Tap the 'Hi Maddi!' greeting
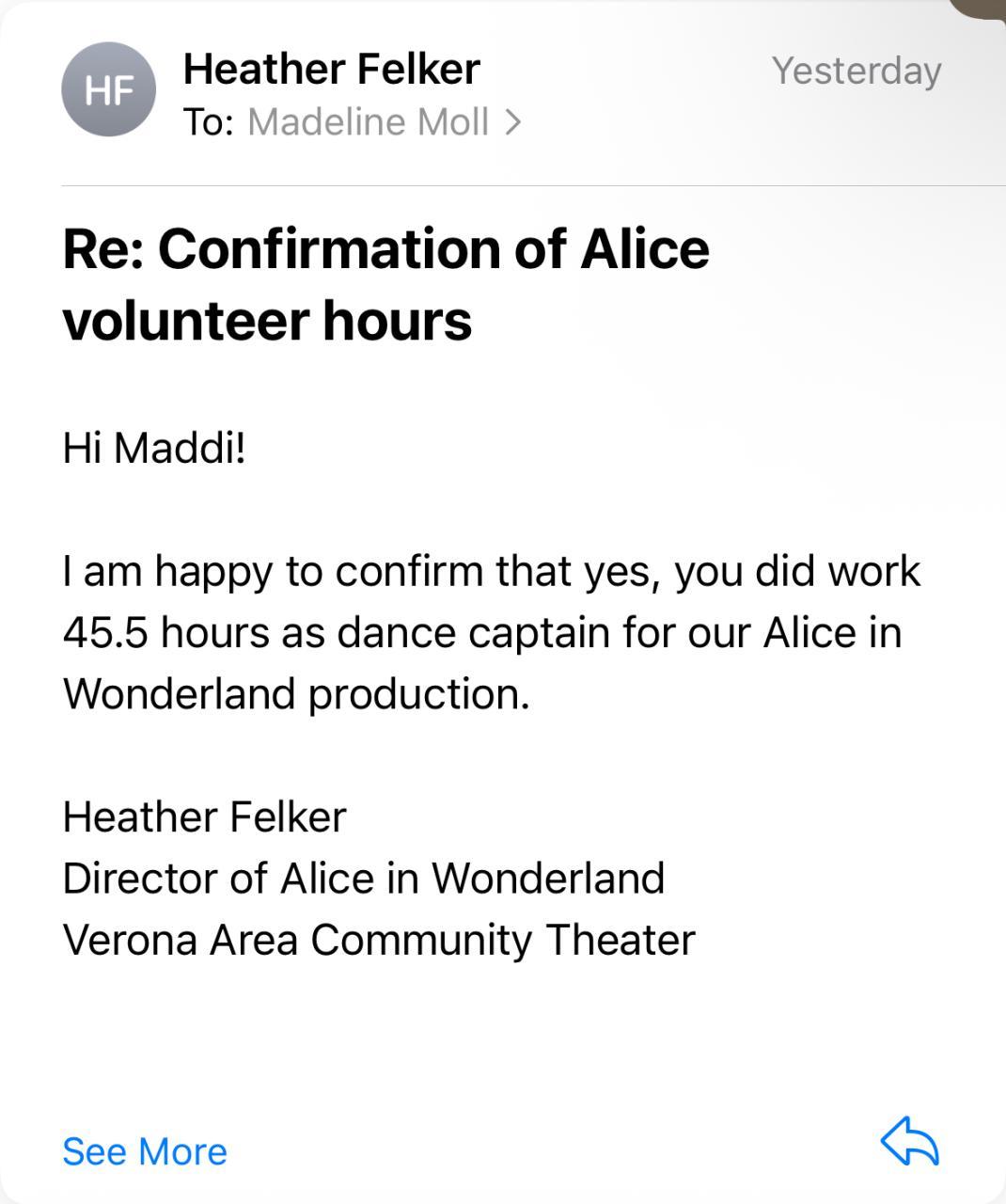The height and width of the screenshot is (1204, 1006). [154, 448]
